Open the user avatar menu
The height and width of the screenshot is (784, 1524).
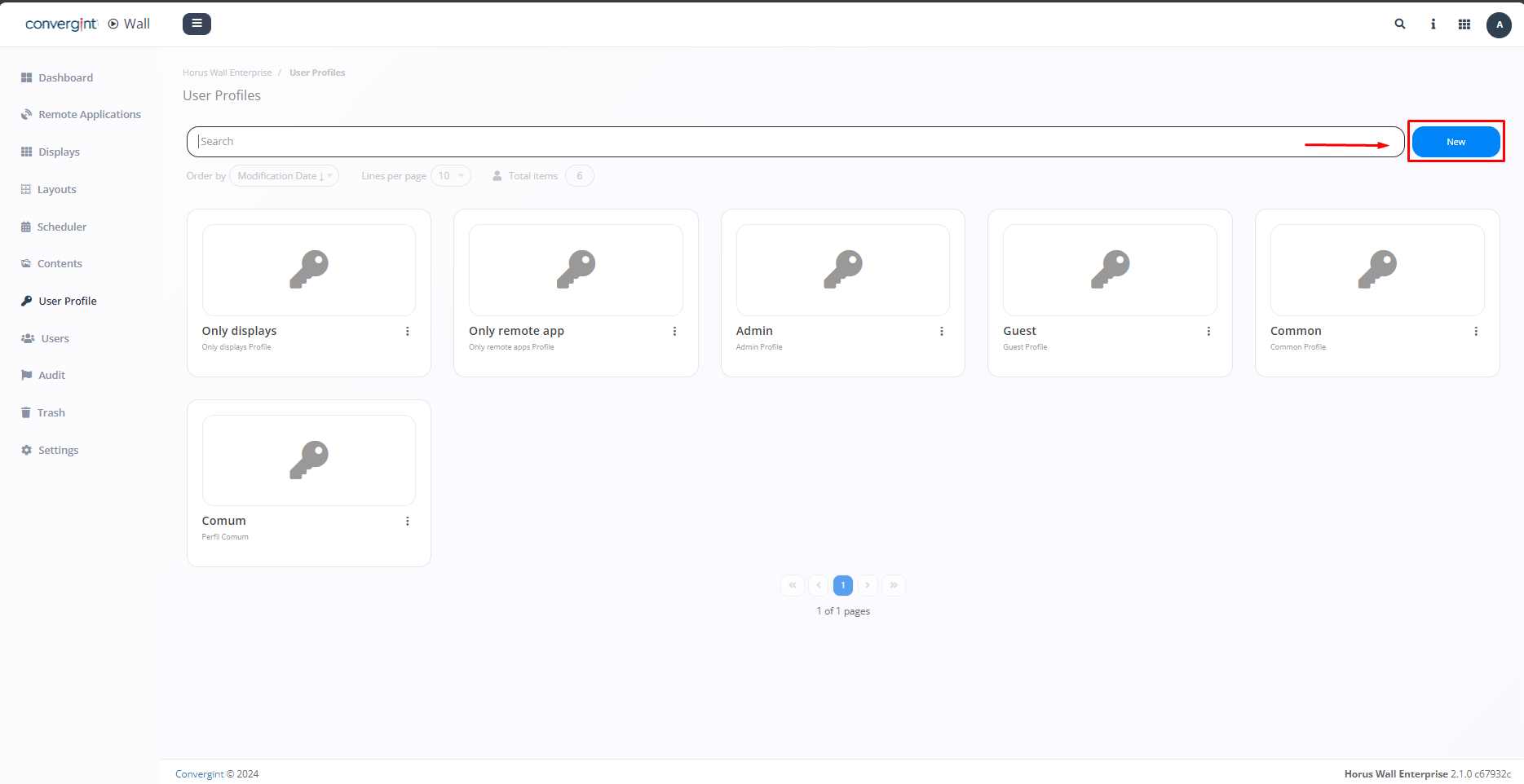[1499, 24]
